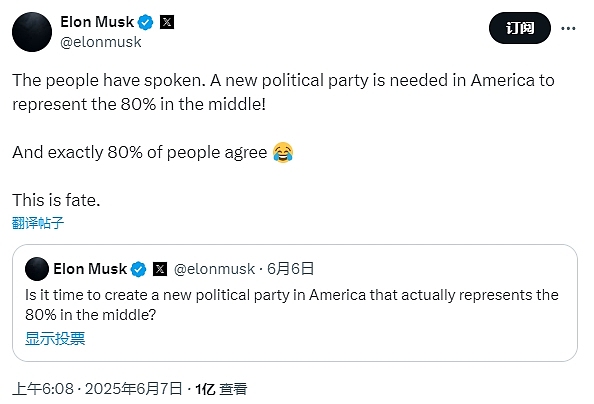Click the timestamp 上午6:08 · 2025年6月7日

pos(98,389)
